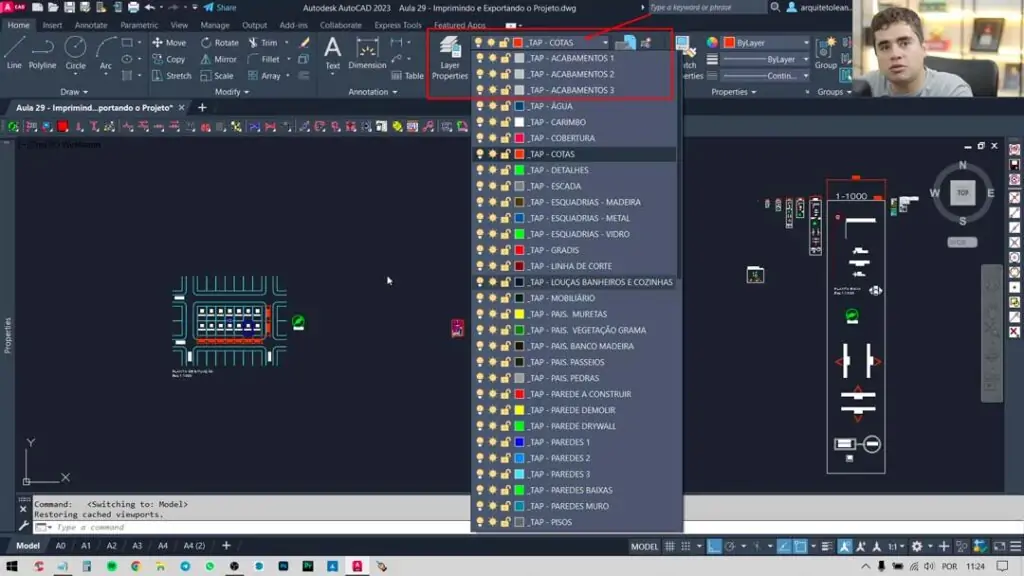The image size is (1024, 576).
Task: Select the Arc tool
Action: click(x=105, y=53)
